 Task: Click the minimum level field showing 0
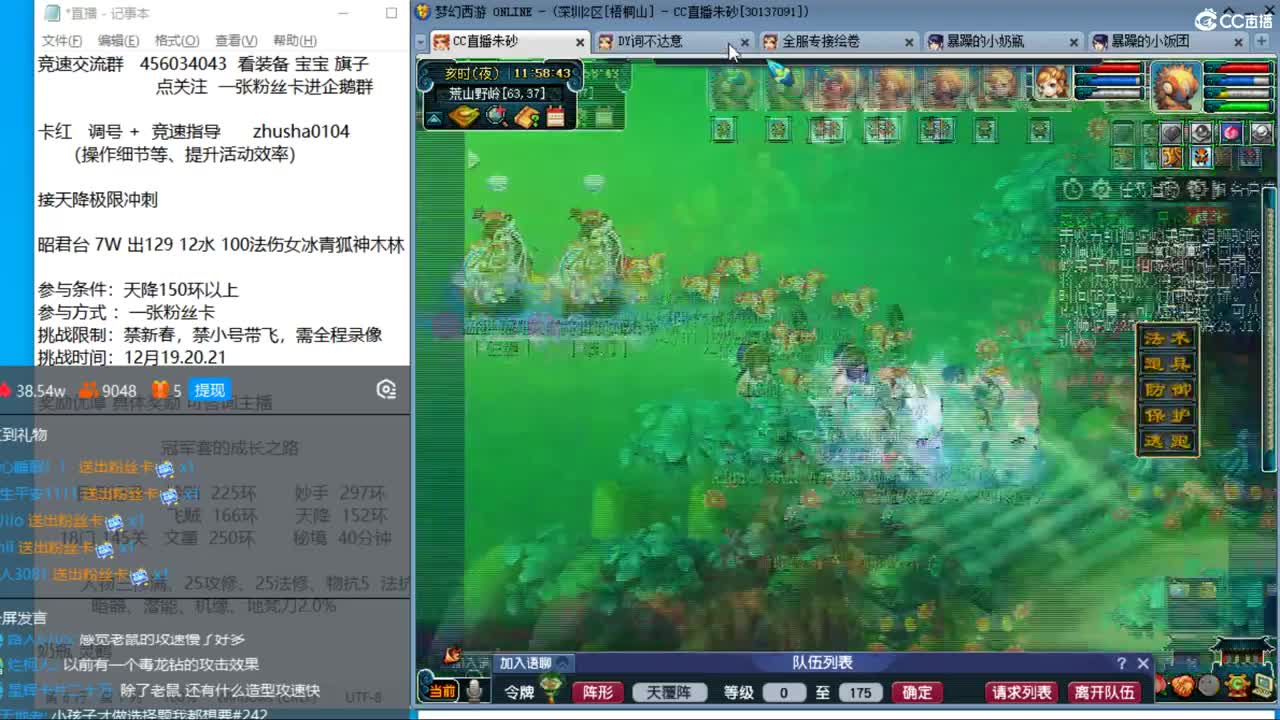coord(784,692)
